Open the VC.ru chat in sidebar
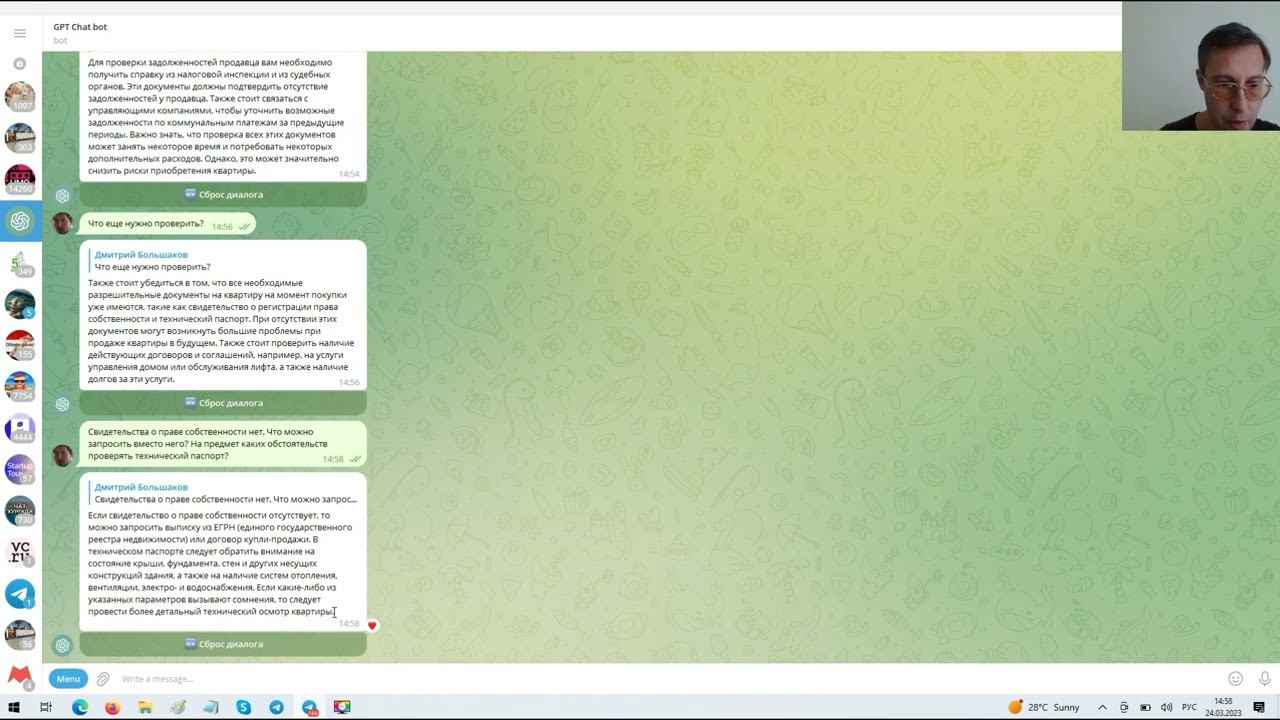Screen dimensions: 1280x720 pyautogui.click(x=19, y=552)
